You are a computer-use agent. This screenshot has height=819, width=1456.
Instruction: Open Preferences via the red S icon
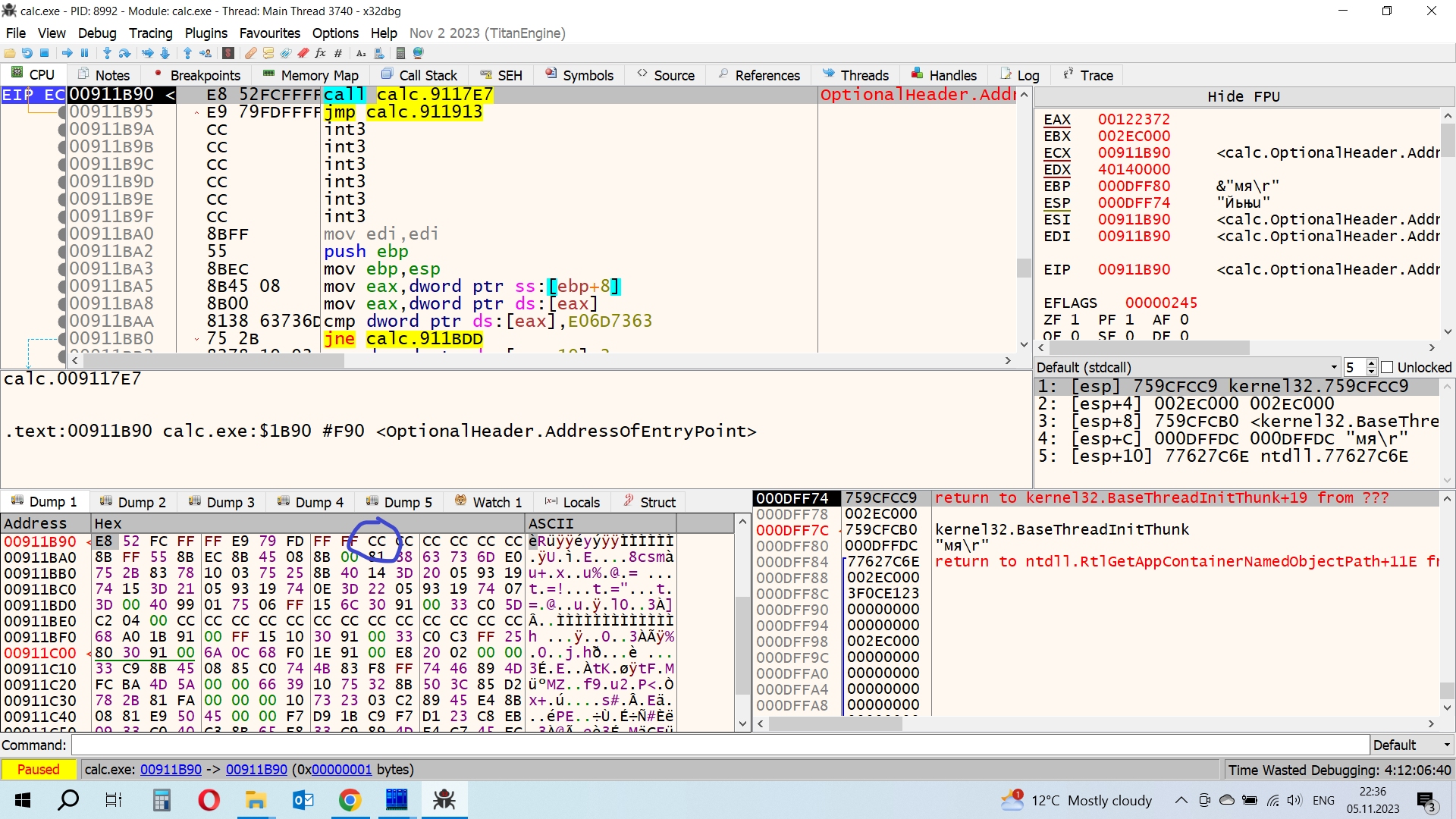pos(227,53)
